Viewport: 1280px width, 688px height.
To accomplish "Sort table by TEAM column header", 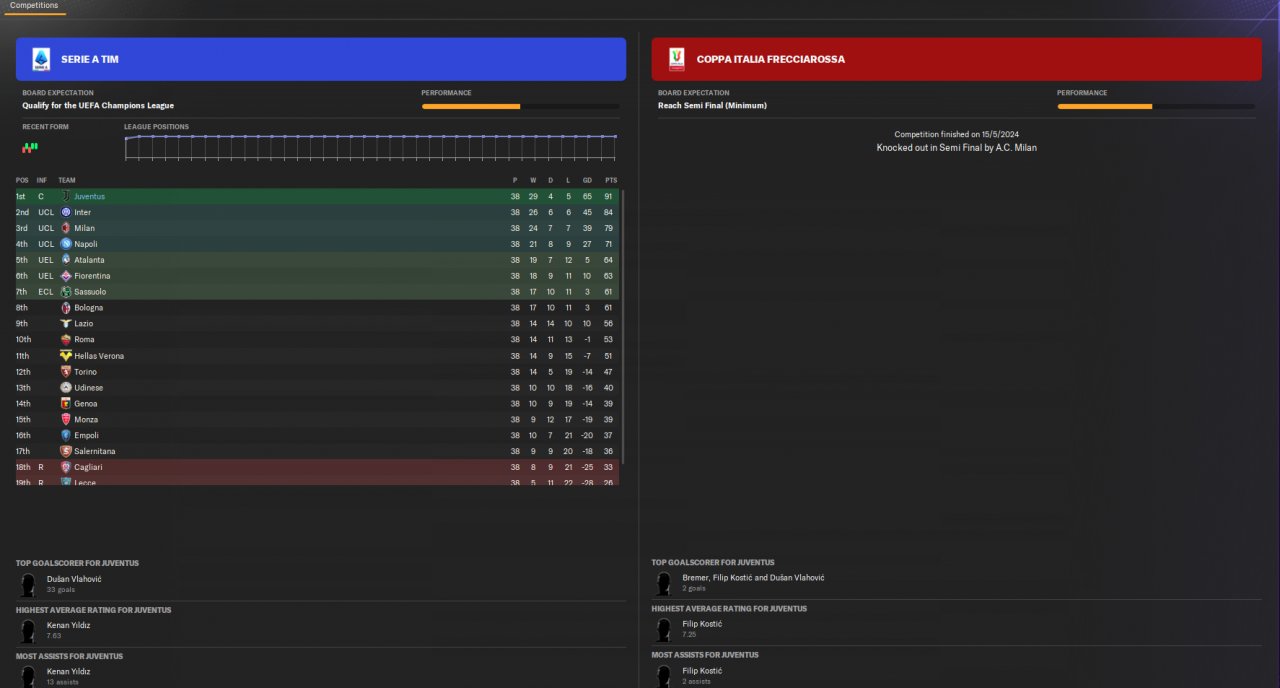I will tap(67, 180).
